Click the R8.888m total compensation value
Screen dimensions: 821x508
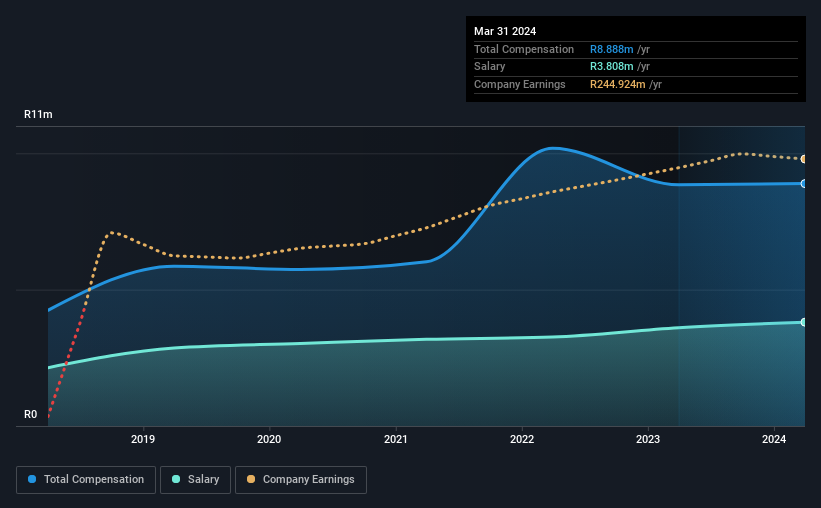(612, 49)
